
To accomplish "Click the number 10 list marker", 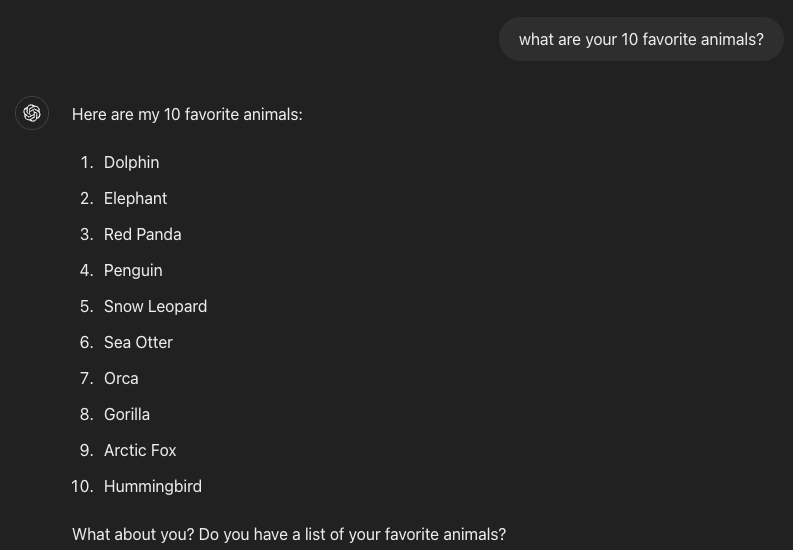I will point(82,486).
